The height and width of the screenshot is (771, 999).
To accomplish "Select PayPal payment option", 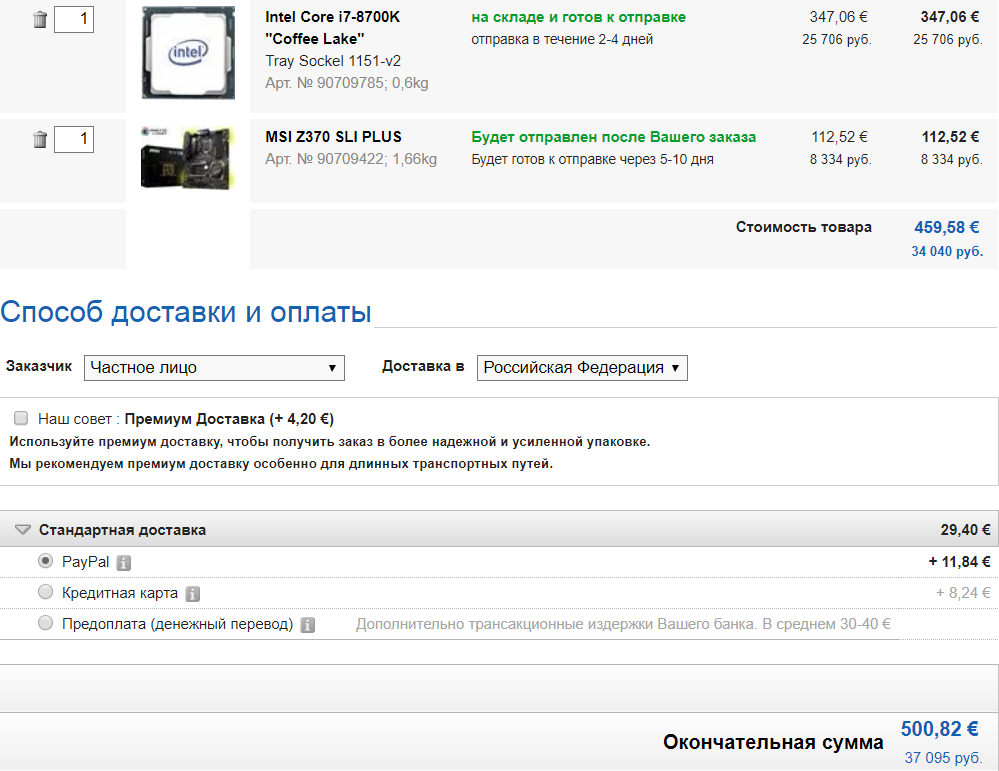I will coord(45,561).
